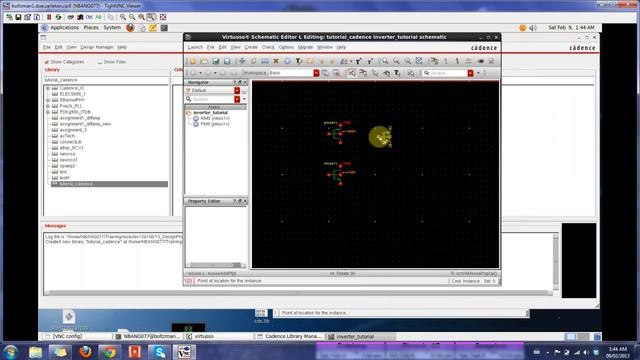Screen dimensions: 640x360
Task: Click the floppy disk save icon in VNC viewer
Action: coord(18,17)
